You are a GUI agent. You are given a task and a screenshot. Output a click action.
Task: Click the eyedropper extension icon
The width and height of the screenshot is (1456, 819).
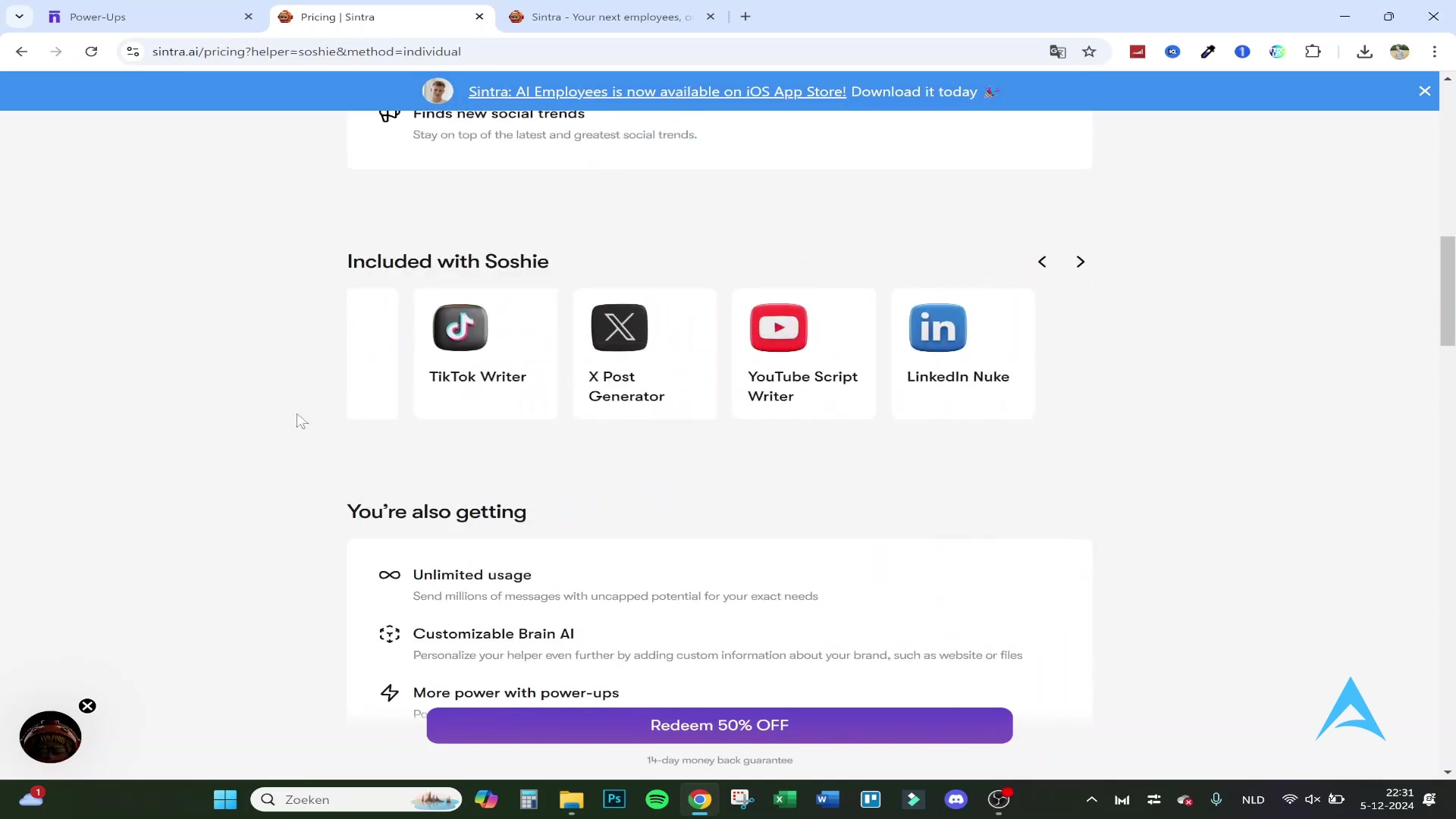pos(1207,52)
